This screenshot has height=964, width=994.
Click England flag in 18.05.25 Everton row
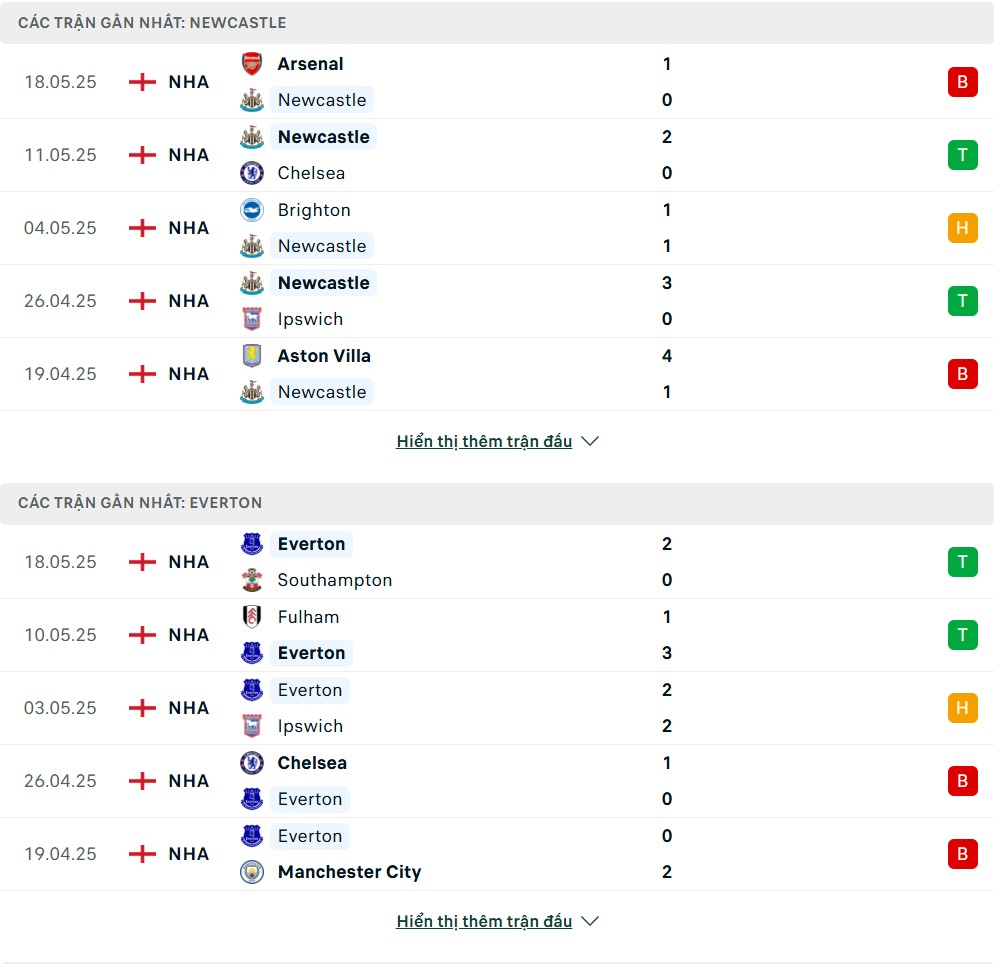142,562
